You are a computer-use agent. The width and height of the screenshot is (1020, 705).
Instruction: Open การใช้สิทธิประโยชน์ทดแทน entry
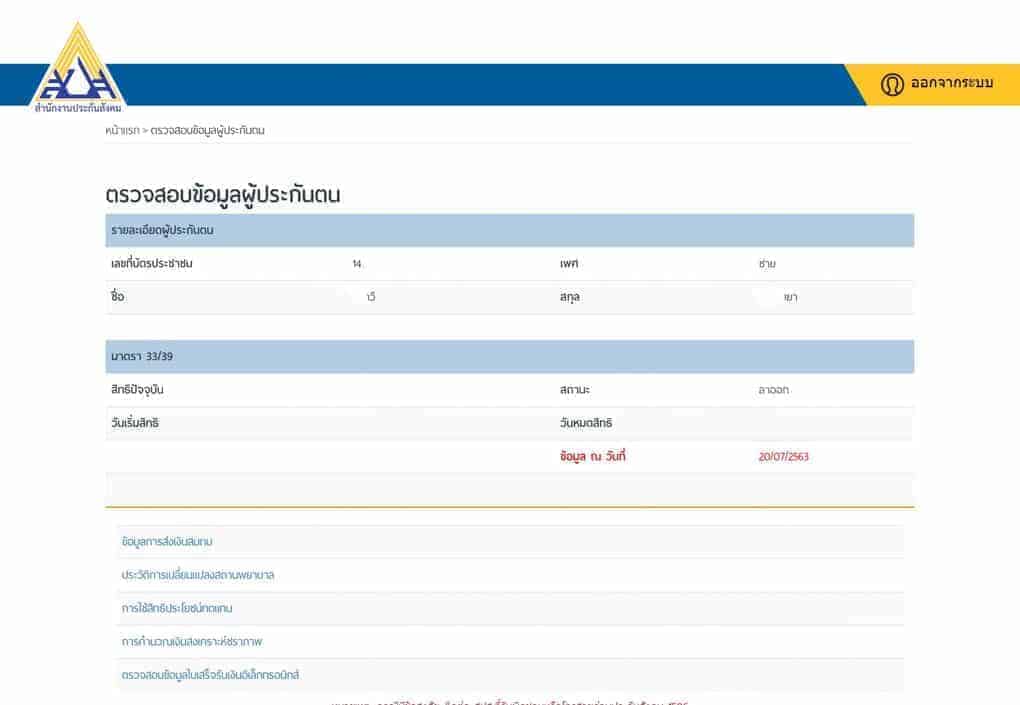pyautogui.click(x=176, y=608)
